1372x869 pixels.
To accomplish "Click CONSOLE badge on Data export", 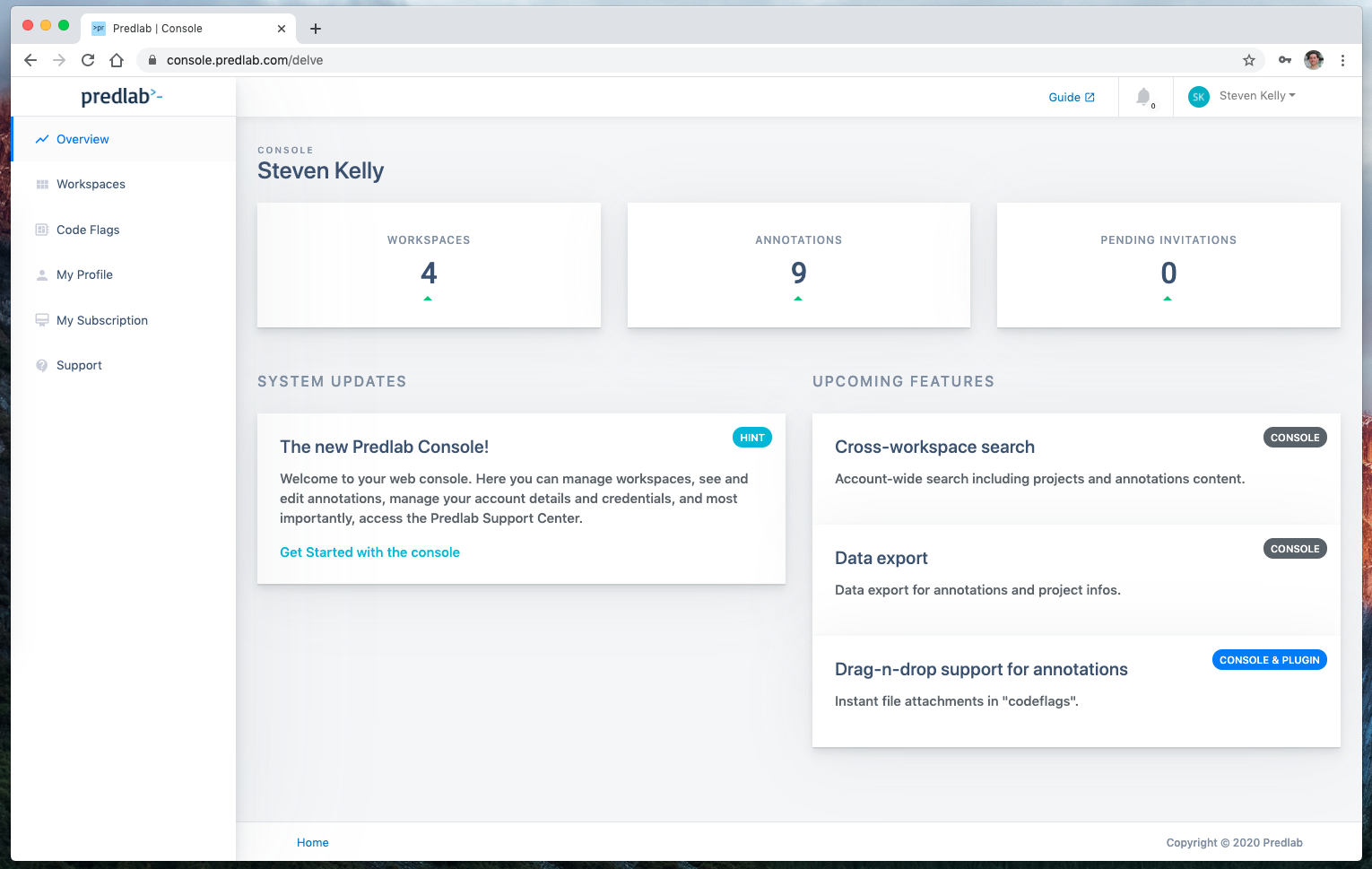I will 1295,549.
